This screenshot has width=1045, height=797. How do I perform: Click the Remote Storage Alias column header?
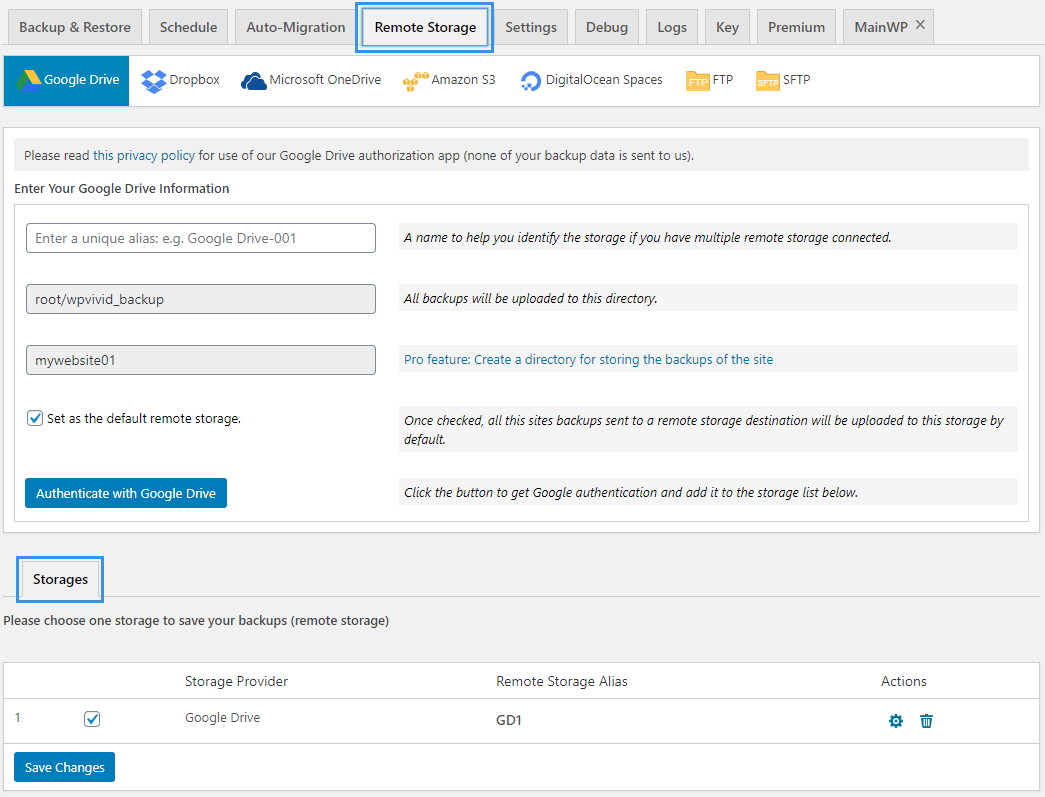562,681
